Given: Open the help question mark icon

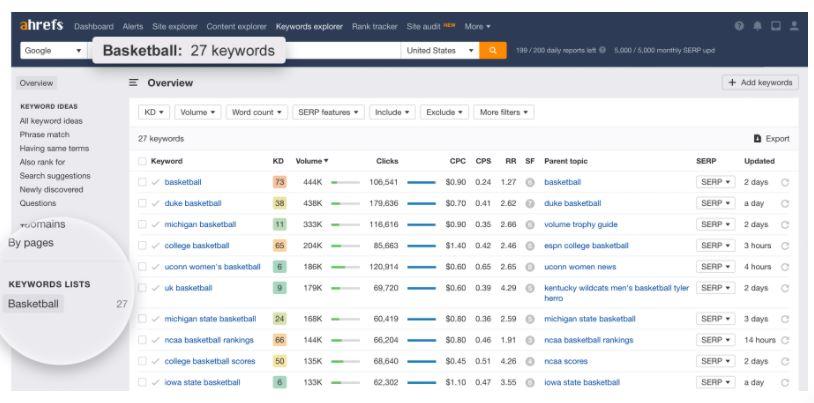Looking at the screenshot, I should click(739, 26).
